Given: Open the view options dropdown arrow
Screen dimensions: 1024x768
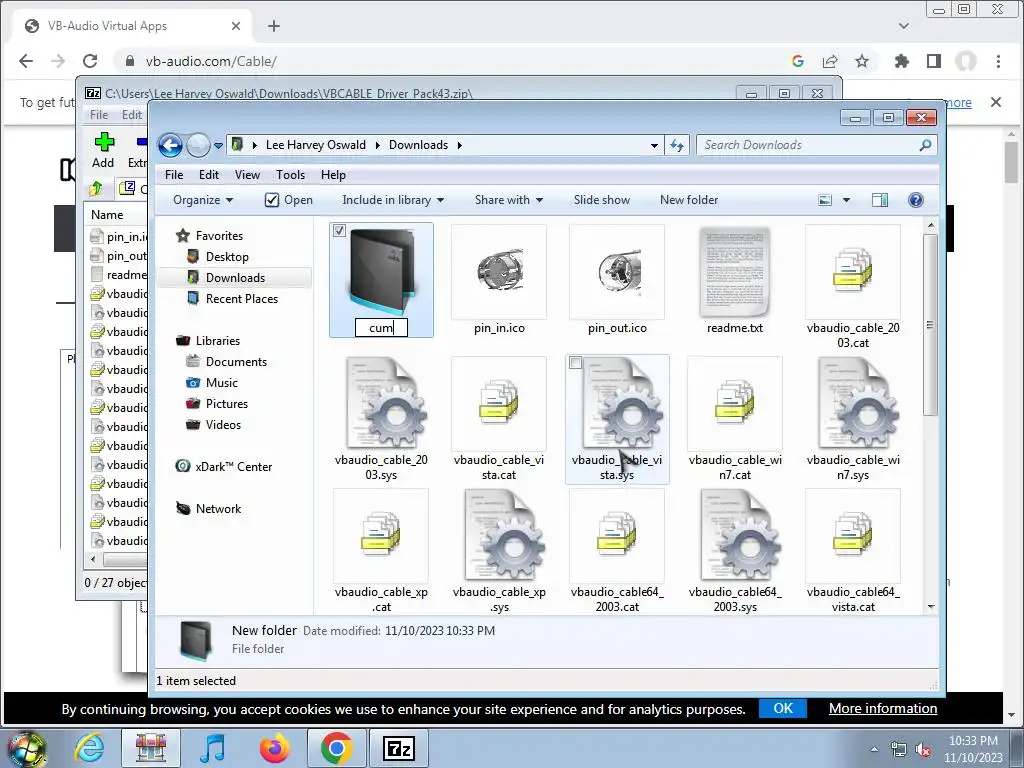Looking at the screenshot, I should click(846, 200).
